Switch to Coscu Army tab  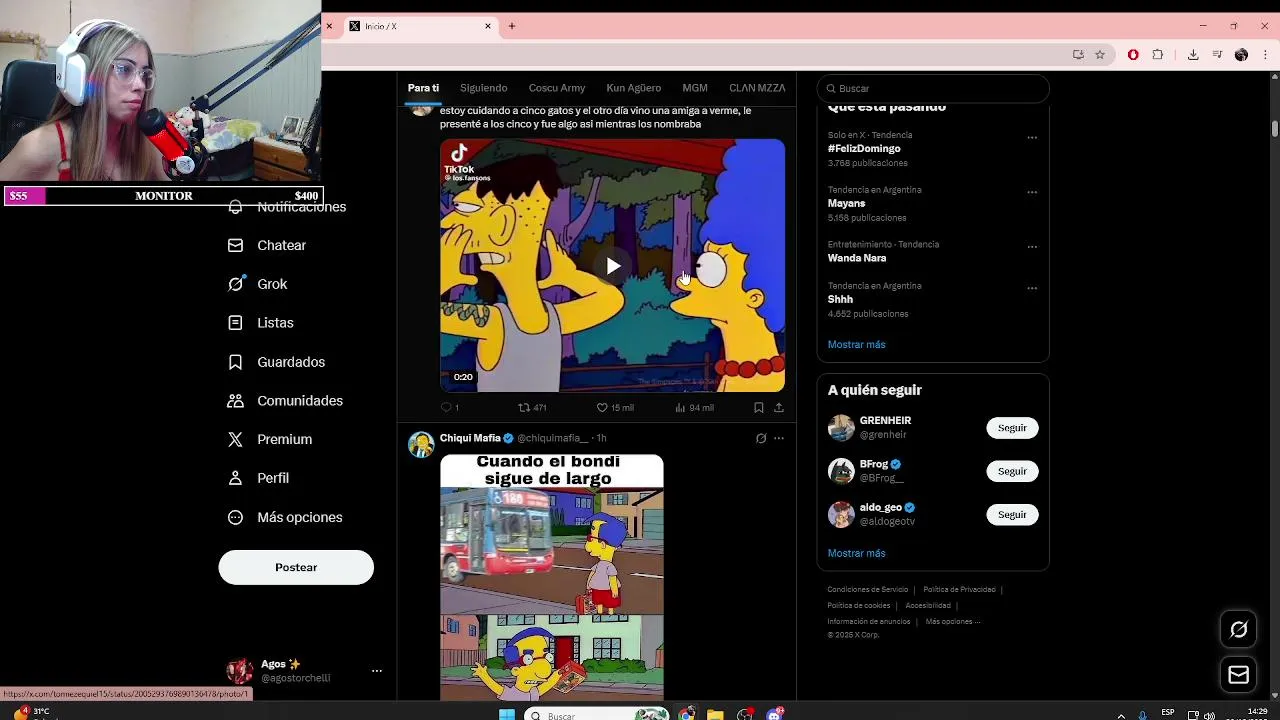tap(557, 88)
